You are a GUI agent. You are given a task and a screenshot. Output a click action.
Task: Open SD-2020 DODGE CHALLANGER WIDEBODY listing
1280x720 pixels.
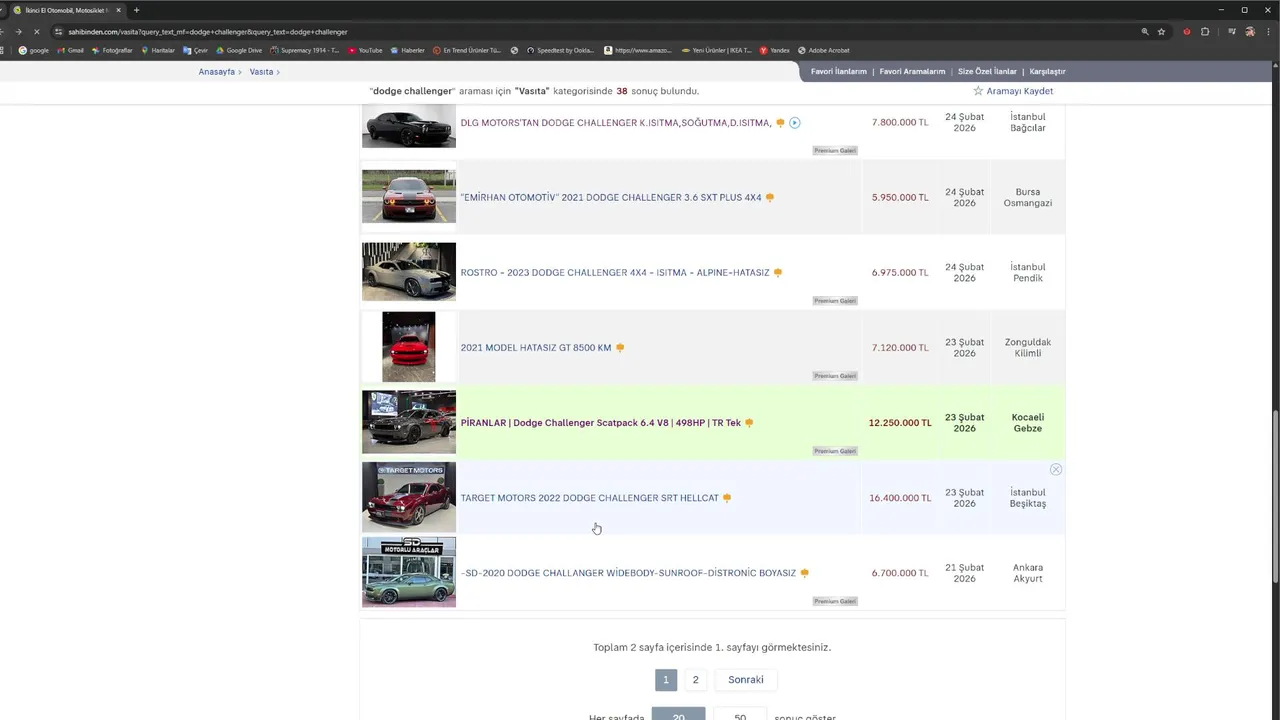click(x=628, y=573)
